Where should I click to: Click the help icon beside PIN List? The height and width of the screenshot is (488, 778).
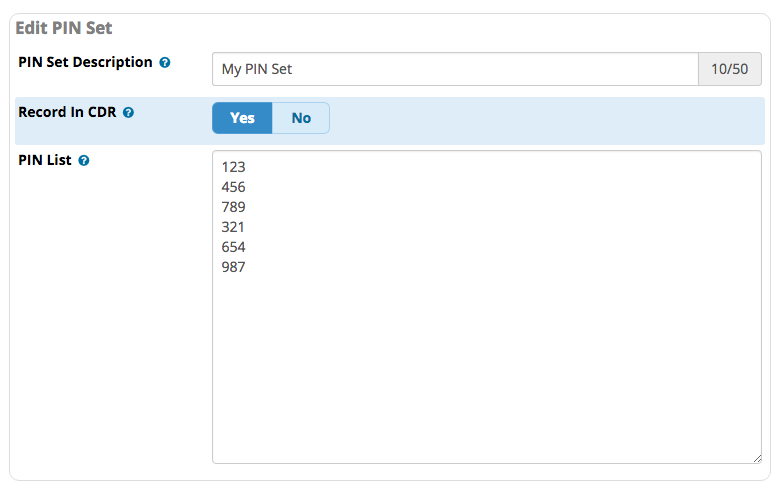(84, 161)
